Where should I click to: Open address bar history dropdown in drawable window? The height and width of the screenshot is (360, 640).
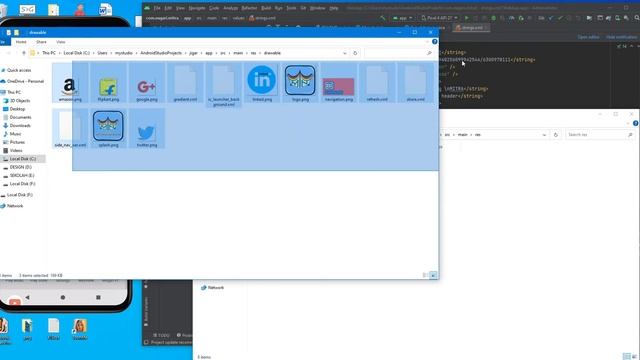coord(345,53)
